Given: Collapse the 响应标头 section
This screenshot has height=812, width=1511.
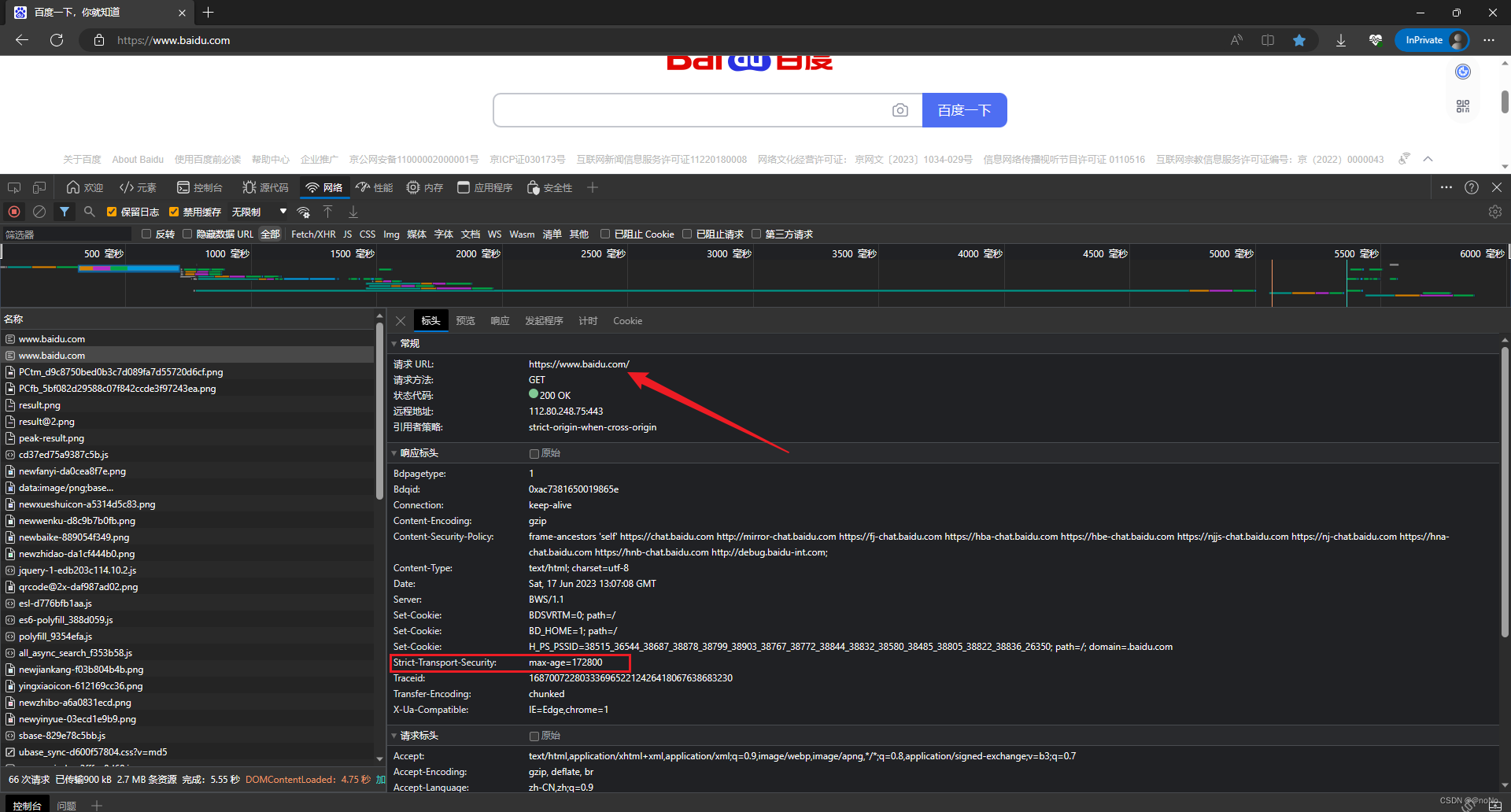Looking at the screenshot, I should [x=394, y=453].
